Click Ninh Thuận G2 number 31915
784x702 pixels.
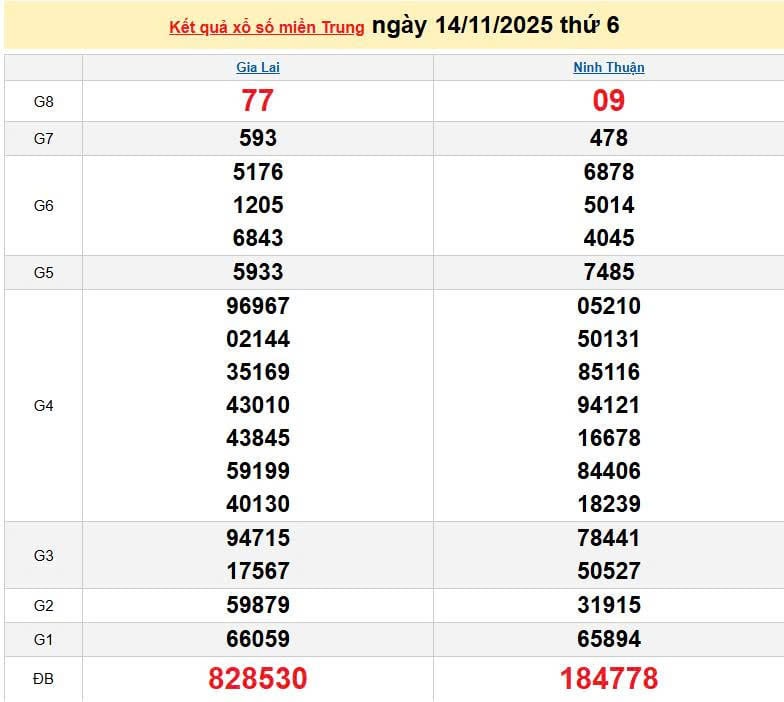point(608,605)
